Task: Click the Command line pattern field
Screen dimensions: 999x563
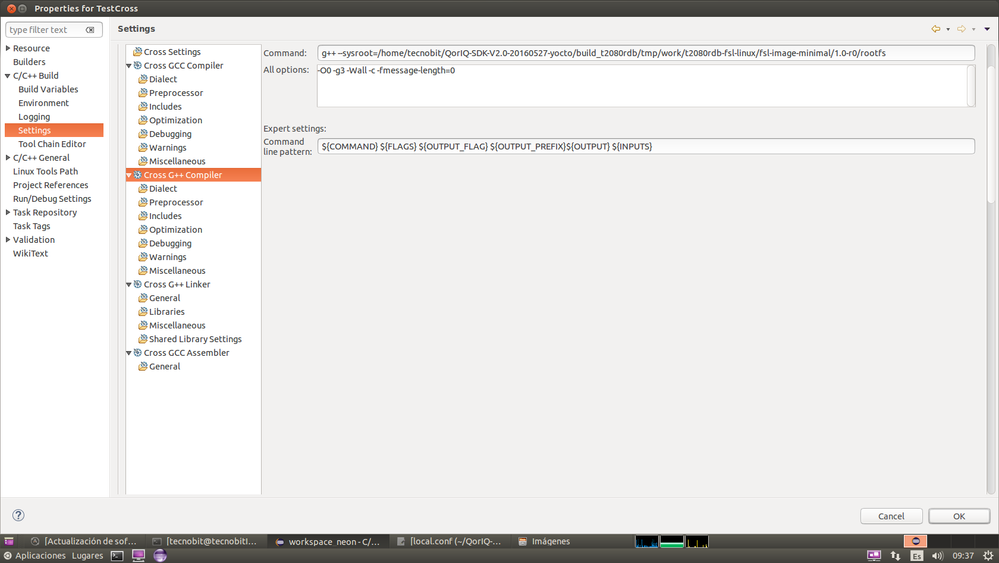Action: coord(646,146)
